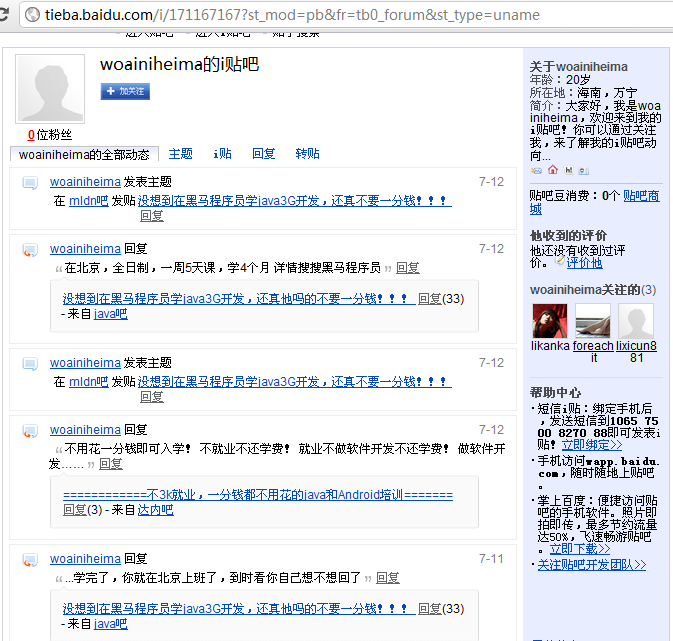Click reply icon of the 7-11 entry
Viewport: 673px width, 641px height.
[30, 560]
